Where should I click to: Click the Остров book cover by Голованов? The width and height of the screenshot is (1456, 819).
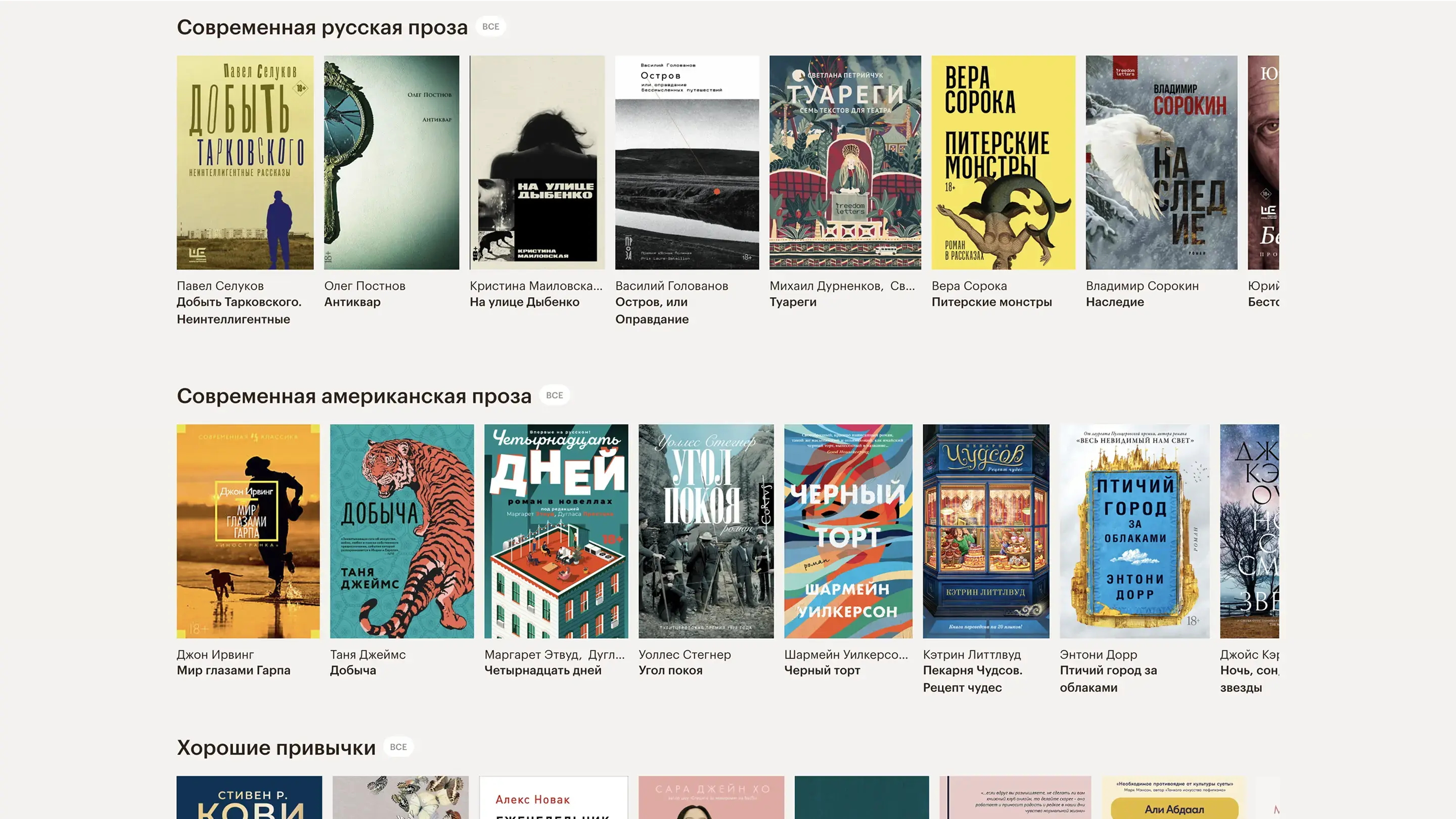pos(687,162)
